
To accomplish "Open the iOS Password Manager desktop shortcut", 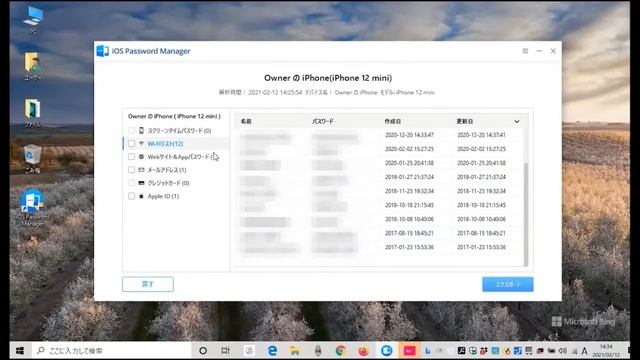I will click(x=33, y=207).
